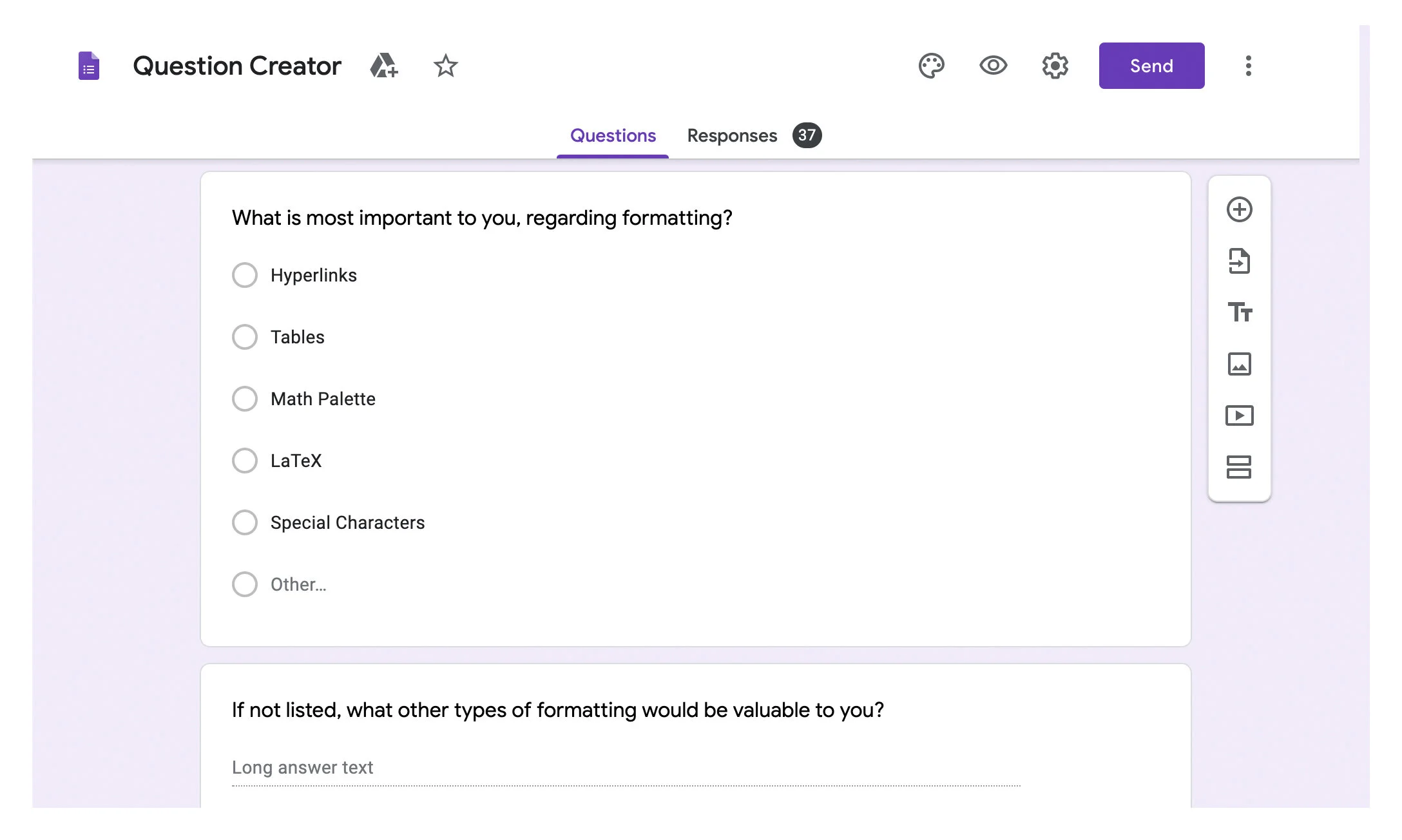Click the import questions icon
This screenshot has height=840, width=1402.
point(1239,261)
